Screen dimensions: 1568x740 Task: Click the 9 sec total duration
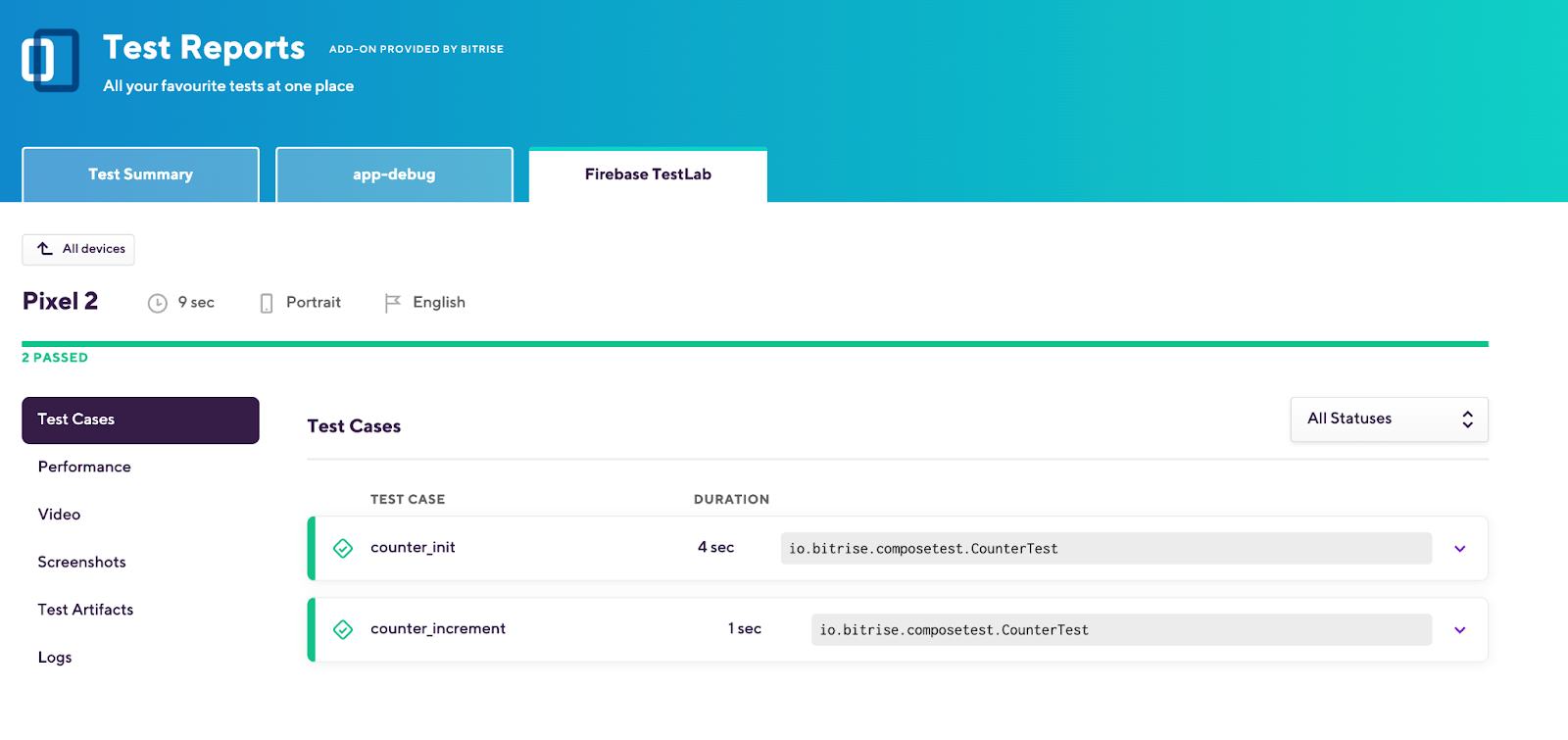[x=196, y=303]
